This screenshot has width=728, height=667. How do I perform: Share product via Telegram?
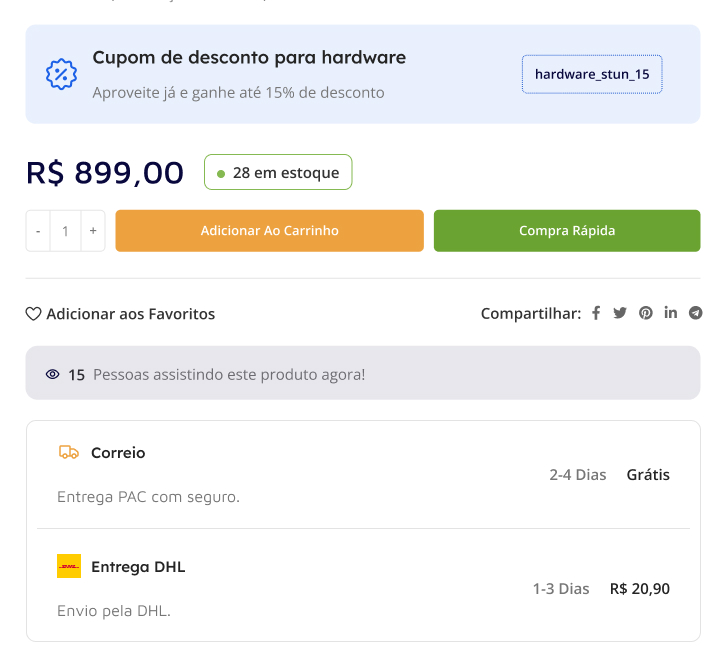(695, 313)
